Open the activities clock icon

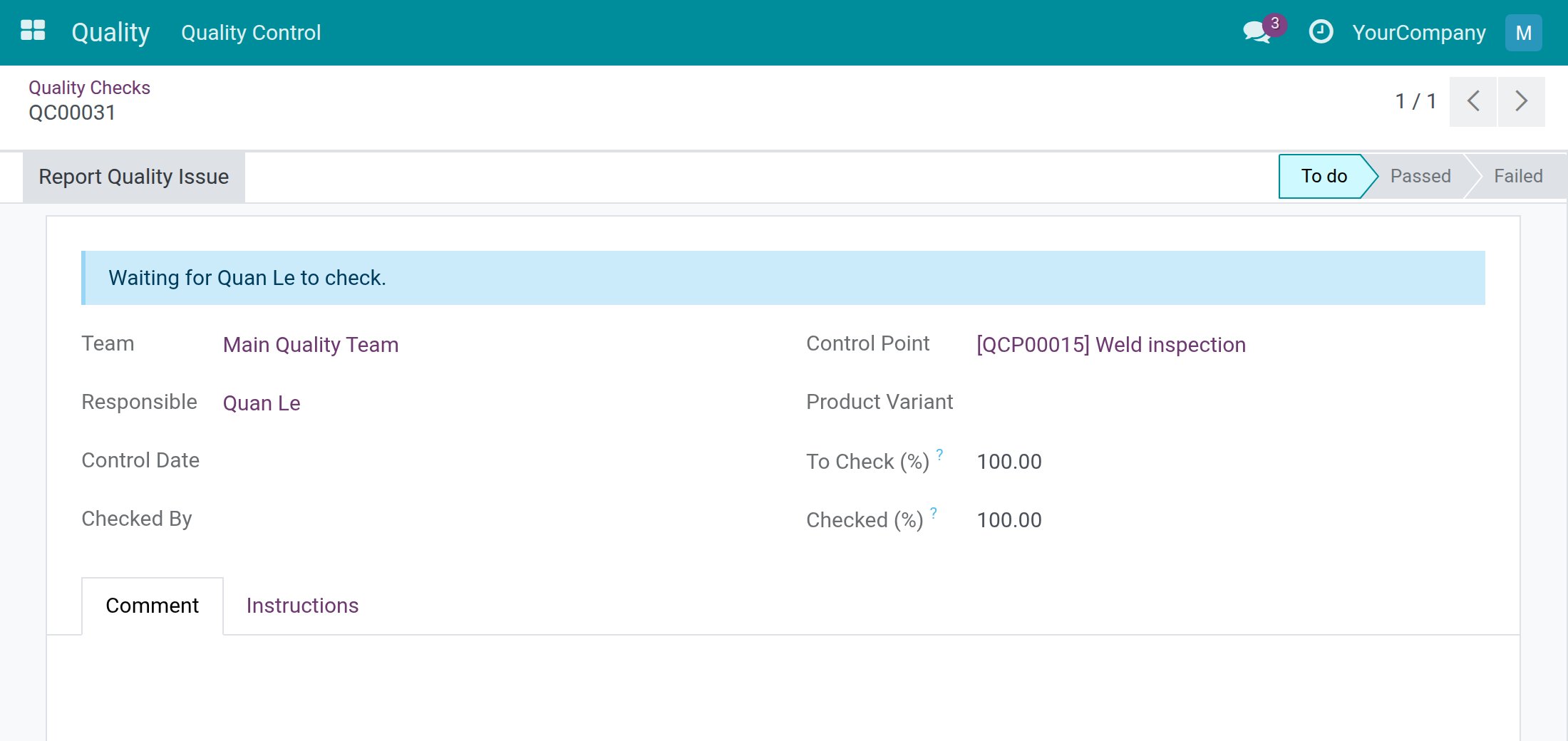point(1321,32)
